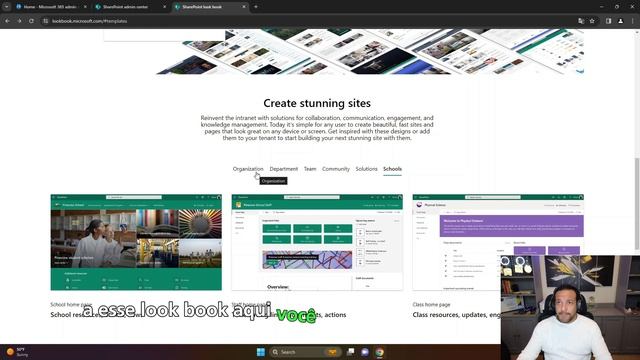Close the SharePoint admin center tab

(164, 7)
